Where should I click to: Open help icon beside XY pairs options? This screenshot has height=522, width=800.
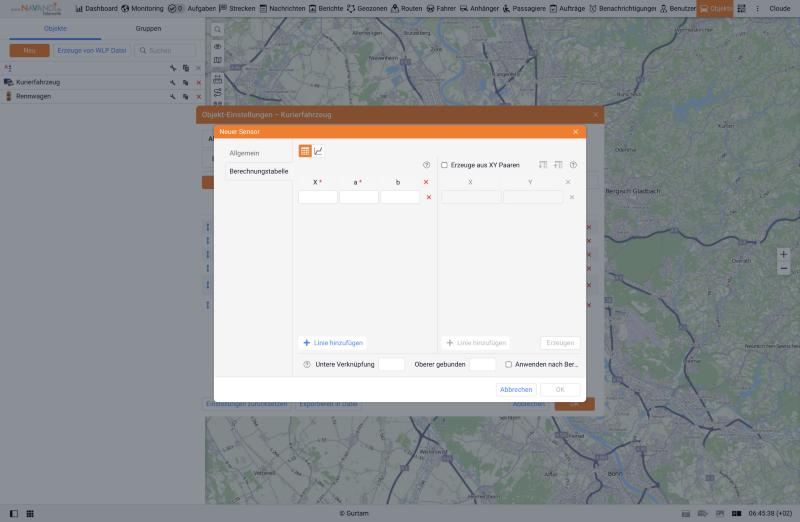573,165
